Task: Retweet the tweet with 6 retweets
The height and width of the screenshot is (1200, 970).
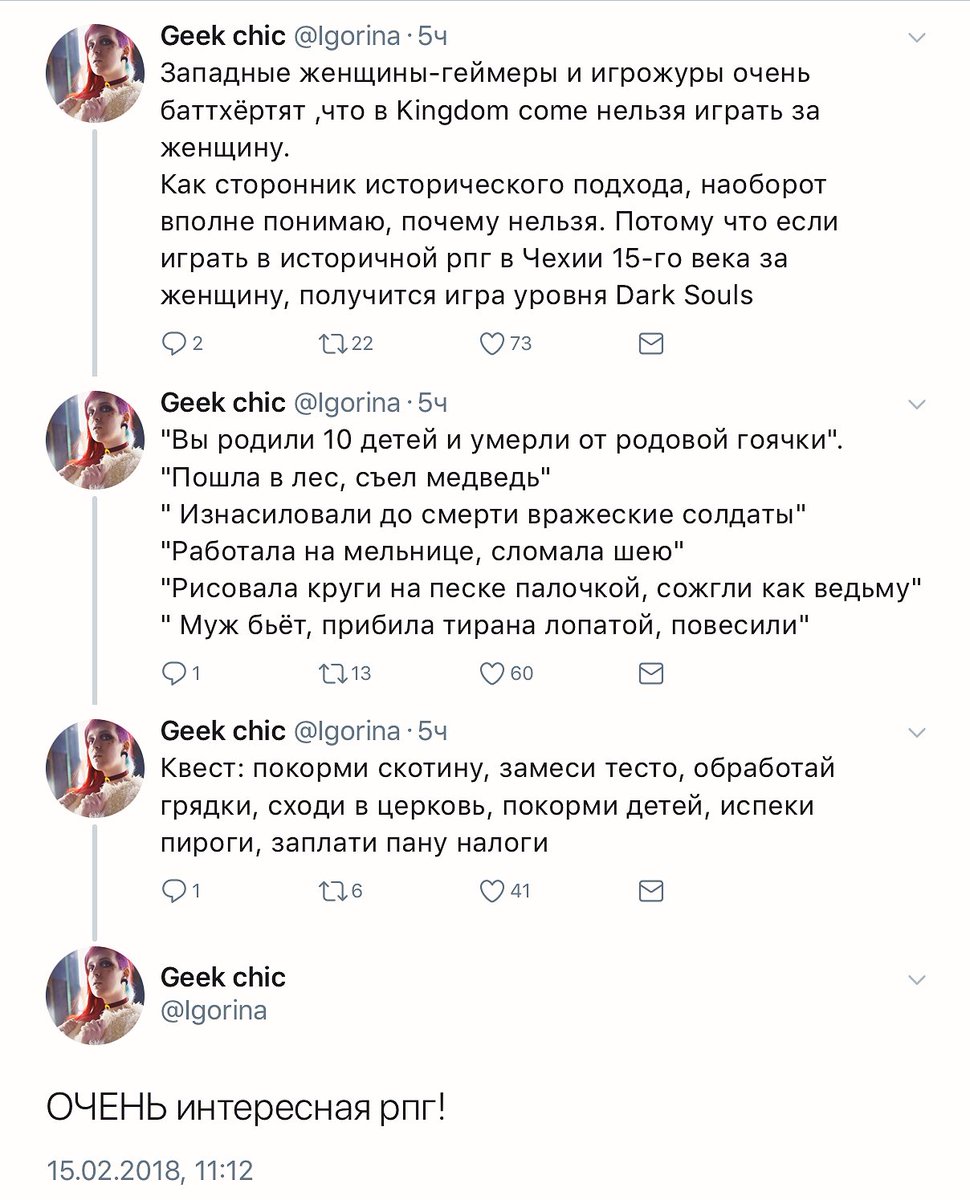Action: [x=327, y=890]
